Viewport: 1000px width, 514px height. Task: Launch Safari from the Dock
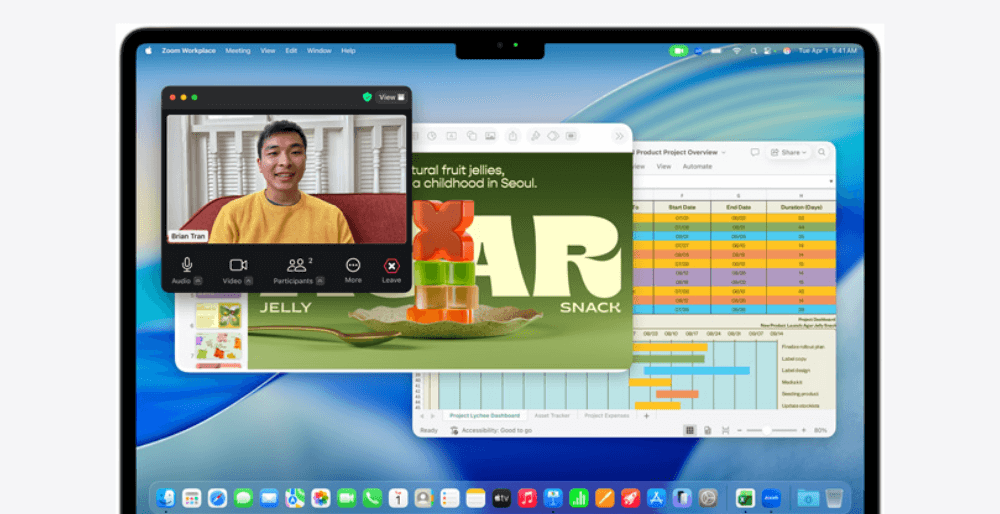coord(217,497)
